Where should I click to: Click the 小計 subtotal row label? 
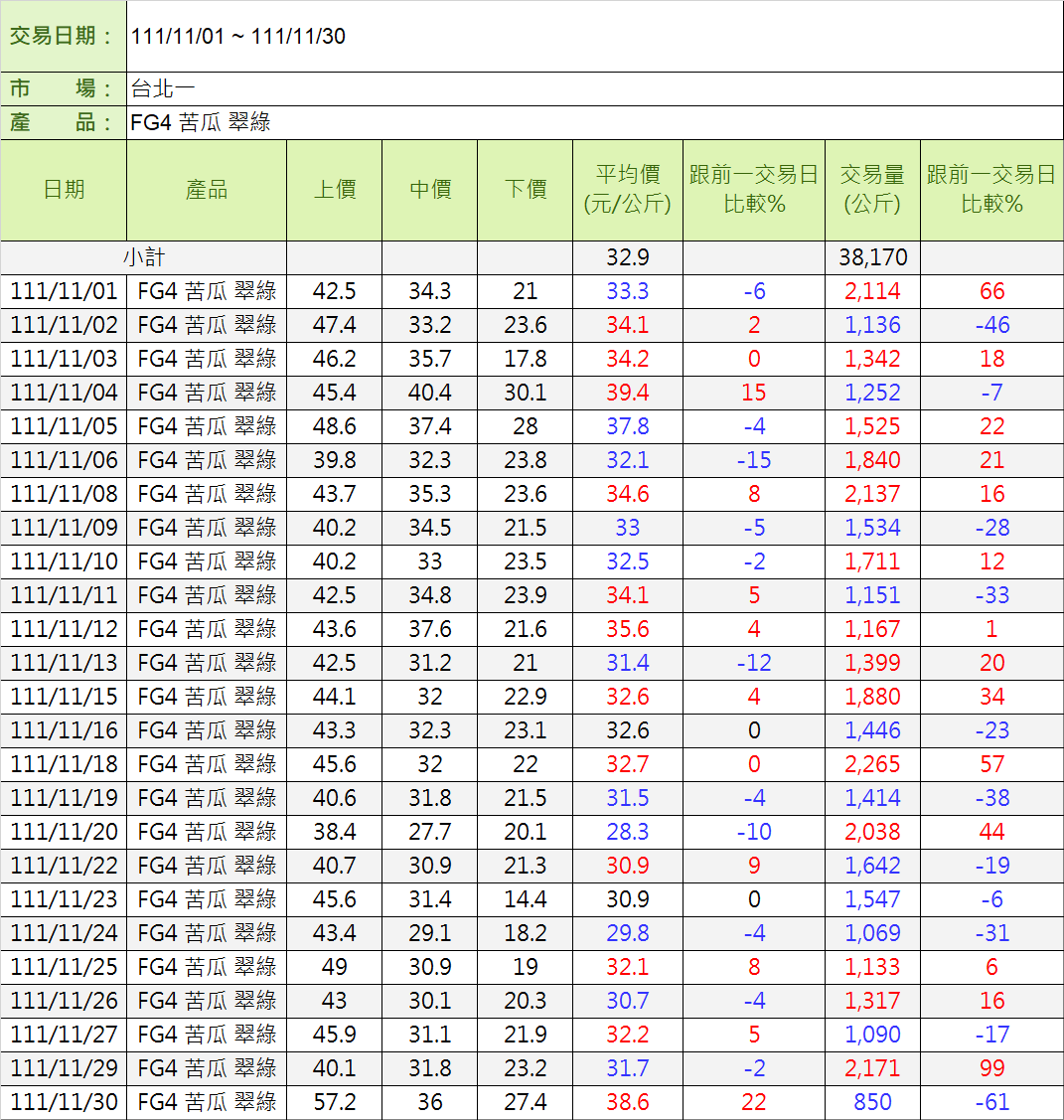click(143, 257)
